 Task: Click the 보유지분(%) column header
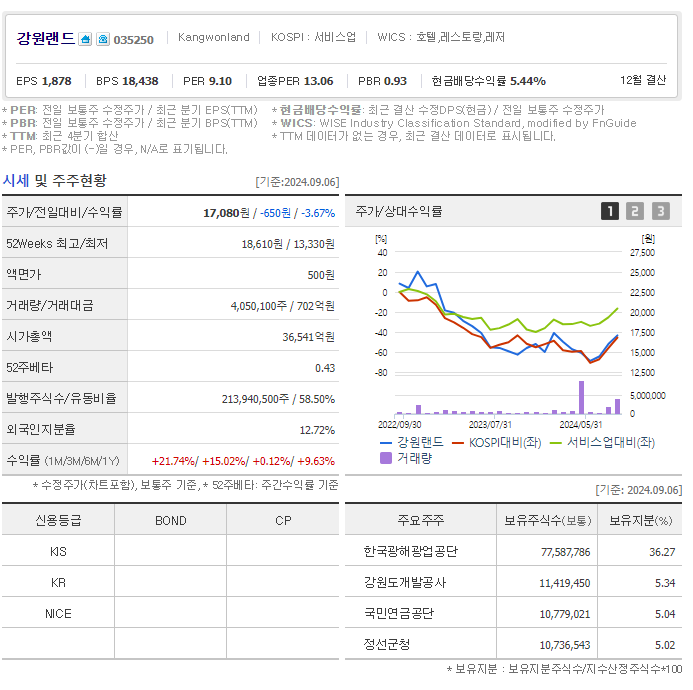coord(640,520)
